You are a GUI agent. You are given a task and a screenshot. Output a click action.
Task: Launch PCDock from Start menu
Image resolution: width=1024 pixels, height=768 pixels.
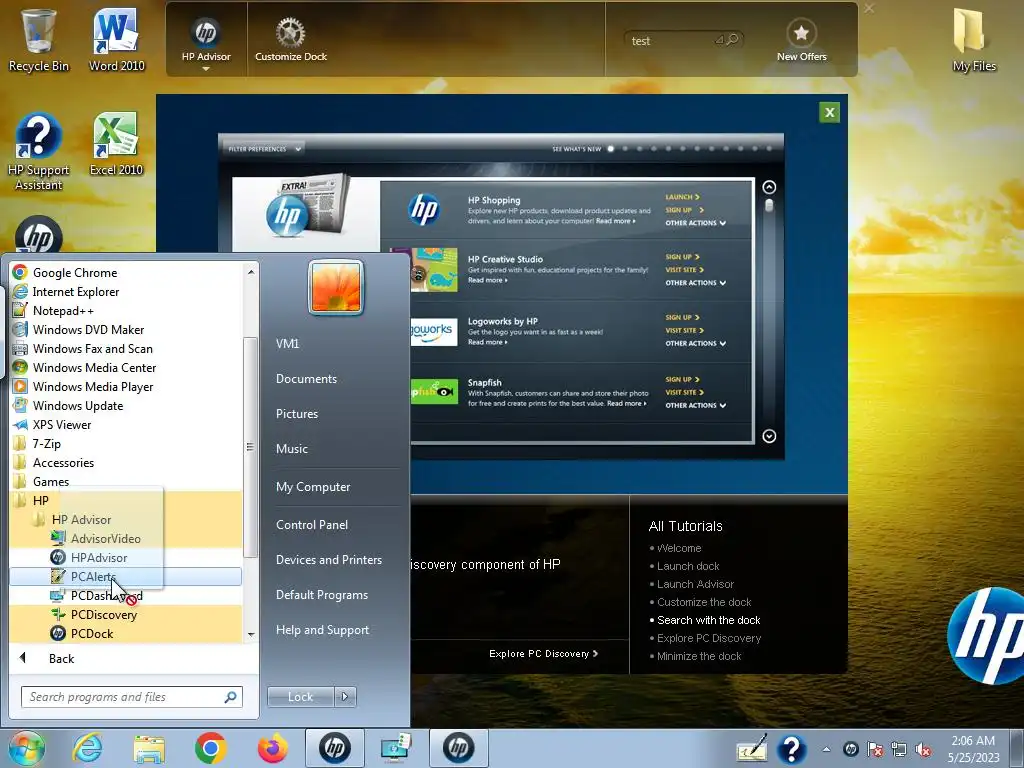125,633
